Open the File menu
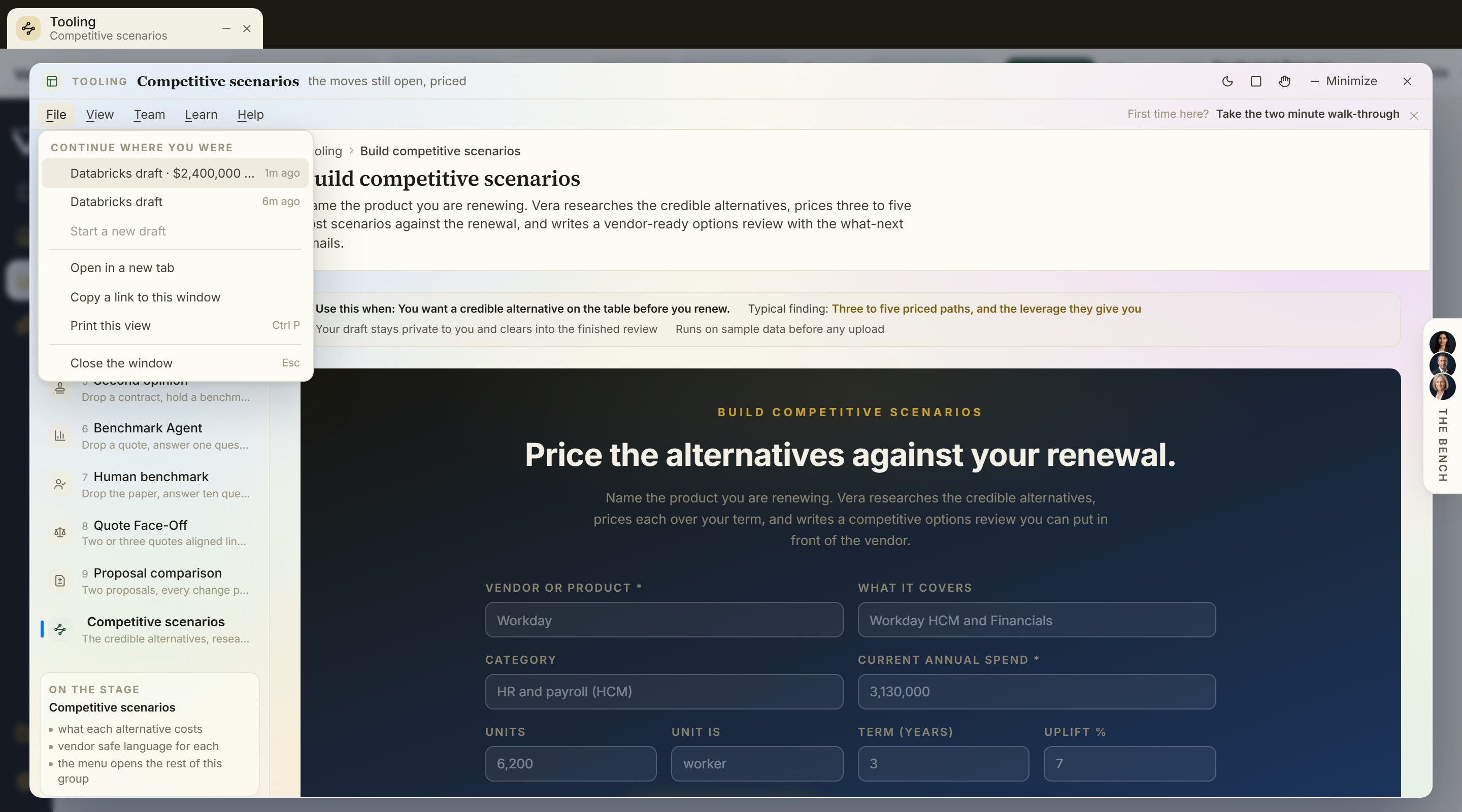This screenshot has width=1462, height=812. point(56,115)
